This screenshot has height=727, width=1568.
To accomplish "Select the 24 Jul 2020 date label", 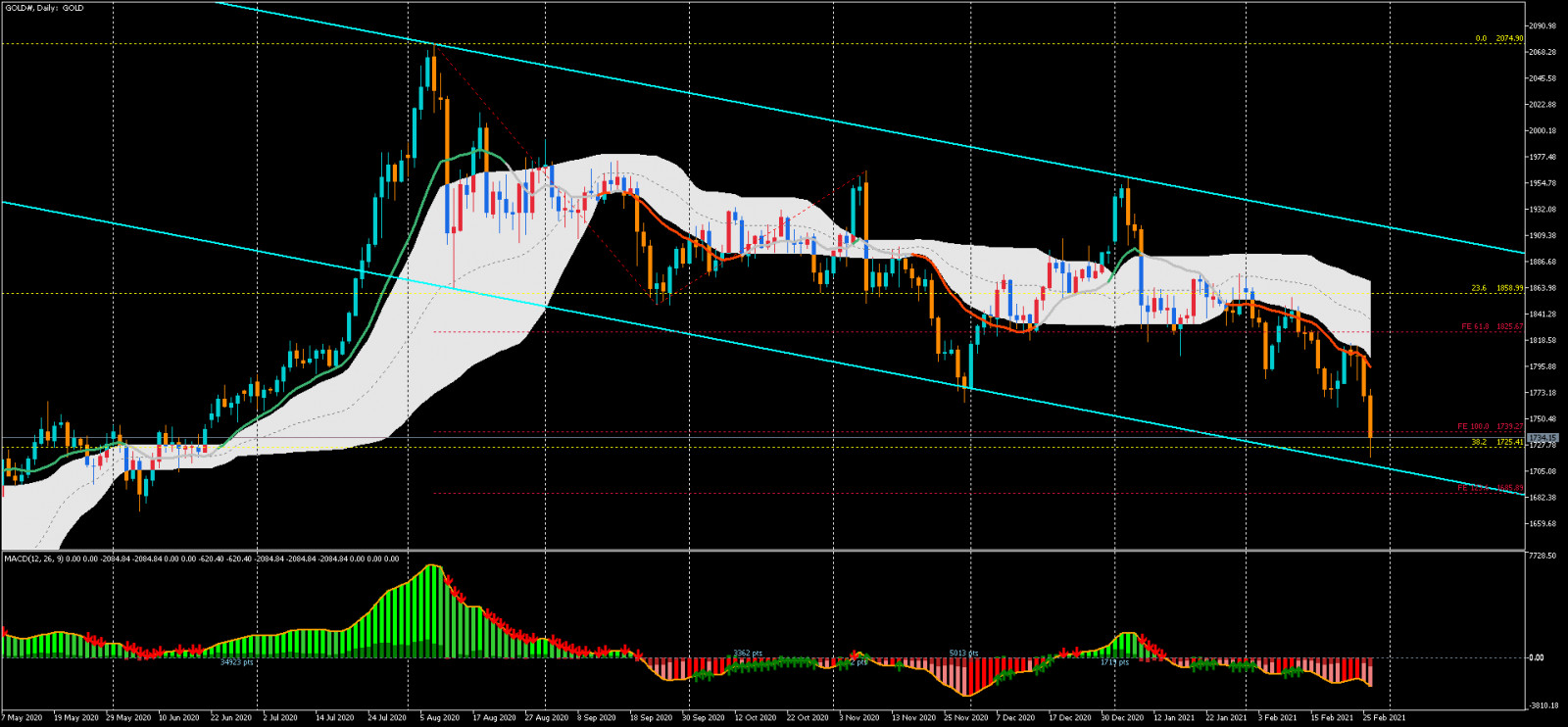I will 385,718.
